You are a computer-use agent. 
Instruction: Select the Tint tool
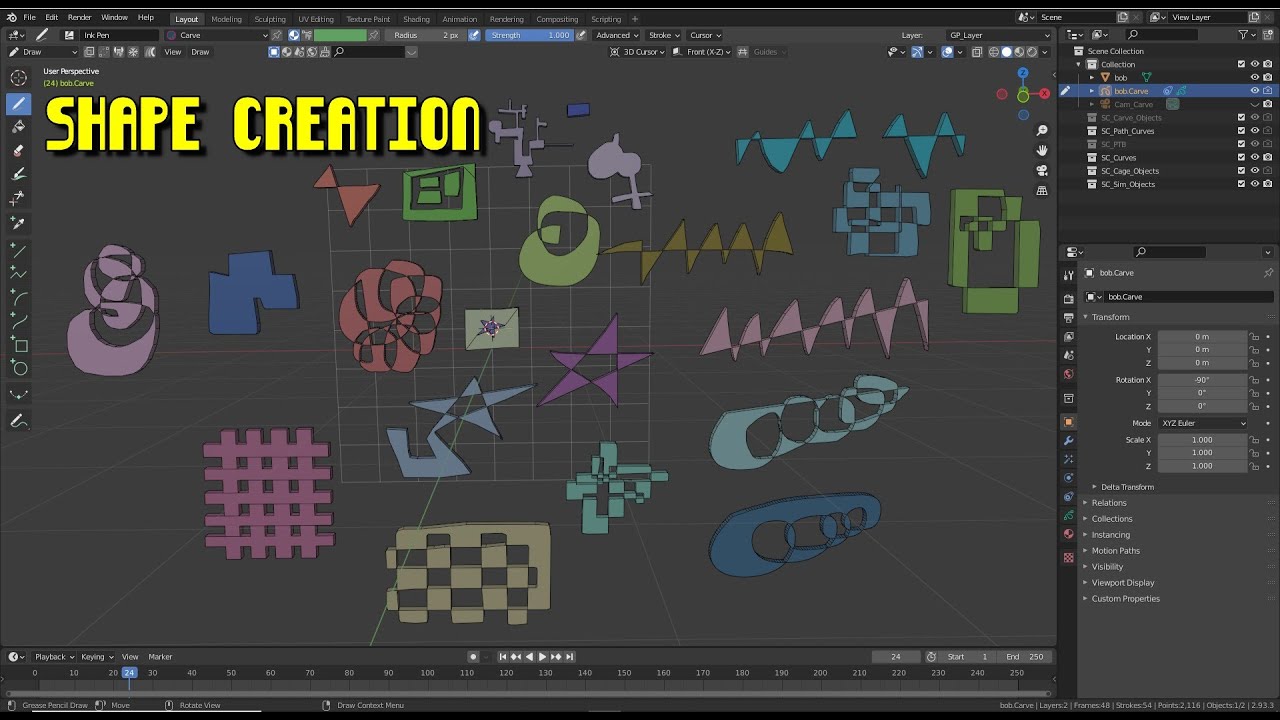click(19, 175)
